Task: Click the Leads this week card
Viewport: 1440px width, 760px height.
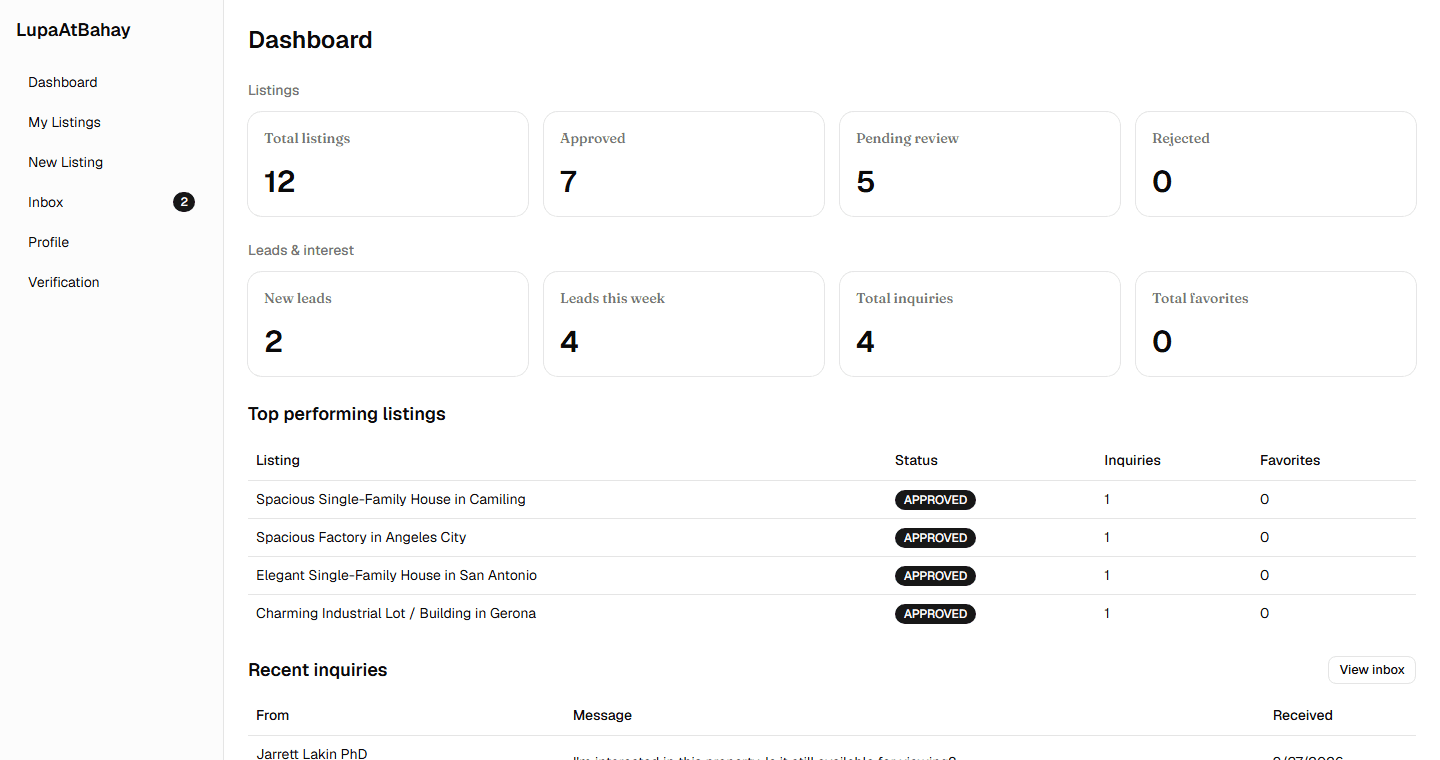Action: tap(684, 324)
